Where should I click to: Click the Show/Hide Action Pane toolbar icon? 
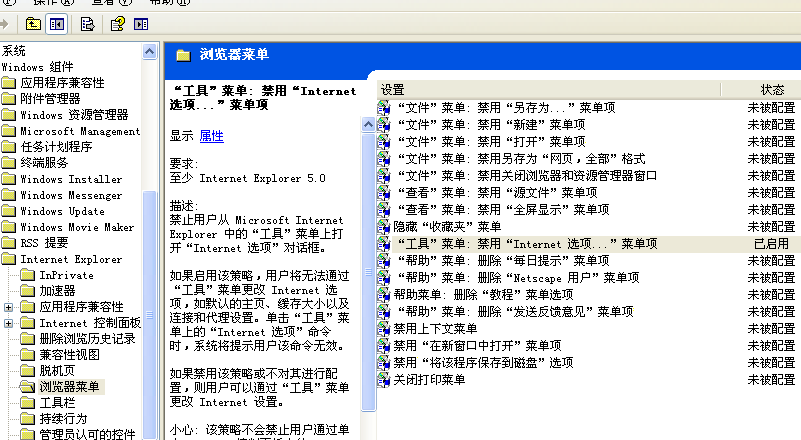pyautogui.click(x=141, y=23)
